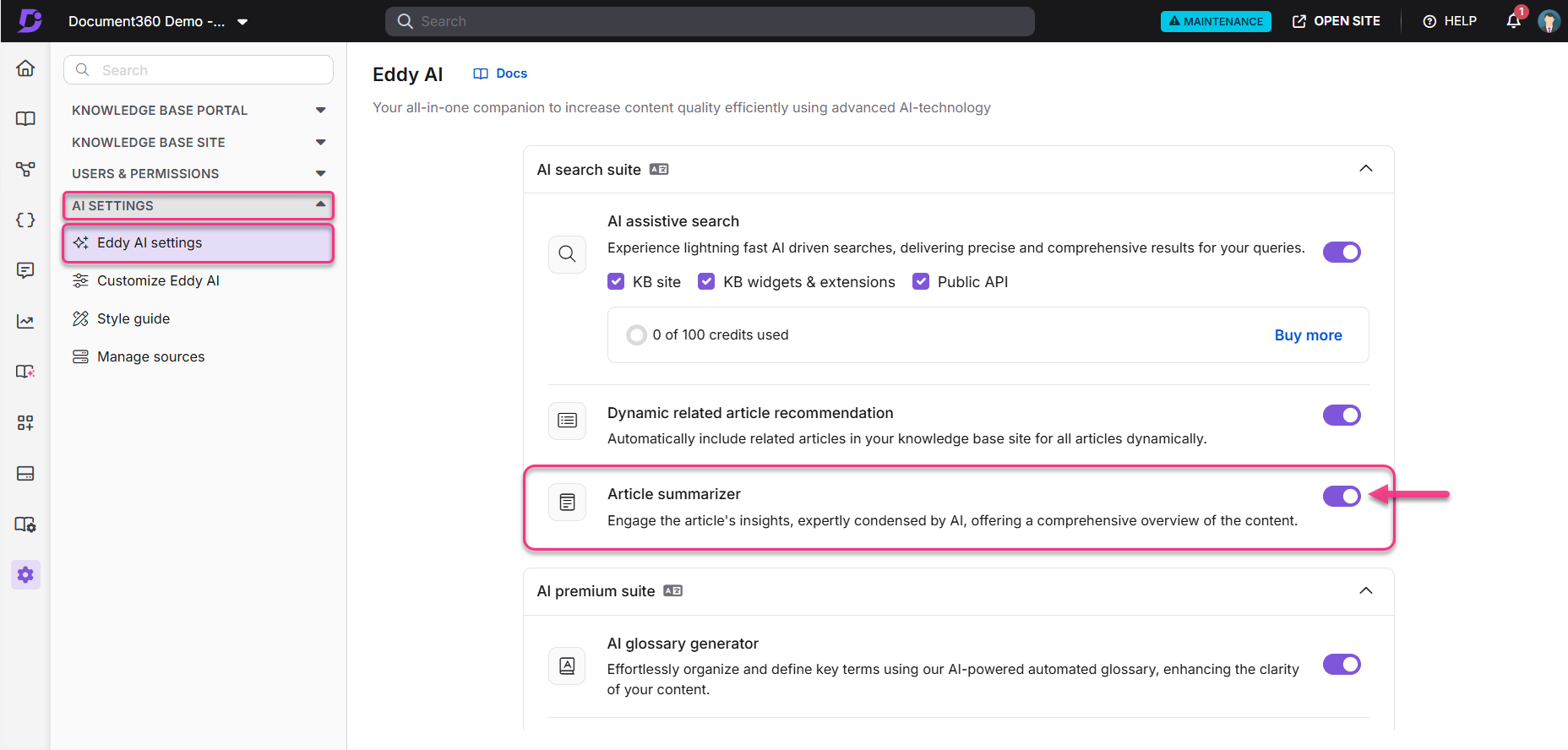The height and width of the screenshot is (750, 1568).
Task: Click the 'Eddy AI' page title
Action: (408, 74)
